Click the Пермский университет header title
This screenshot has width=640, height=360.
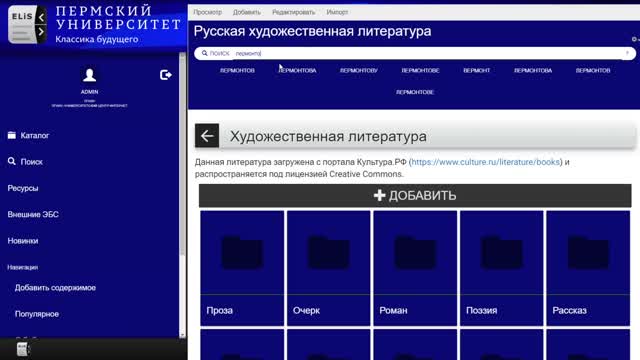[118, 18]
